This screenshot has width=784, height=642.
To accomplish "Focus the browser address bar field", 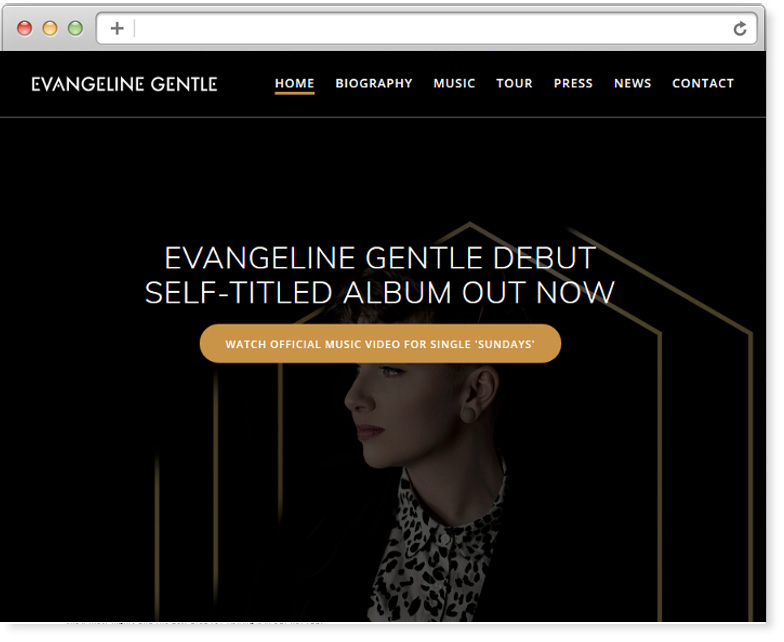I will tap(426, 28).
